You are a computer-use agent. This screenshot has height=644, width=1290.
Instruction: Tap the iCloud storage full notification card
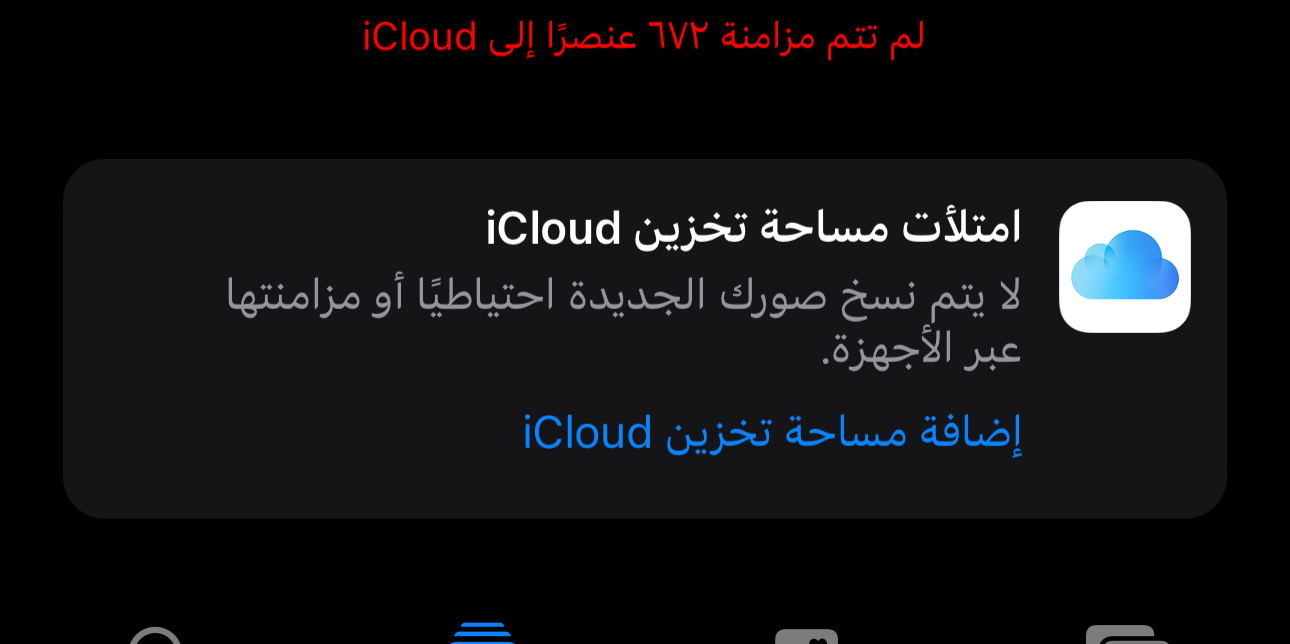pos(645,338)
